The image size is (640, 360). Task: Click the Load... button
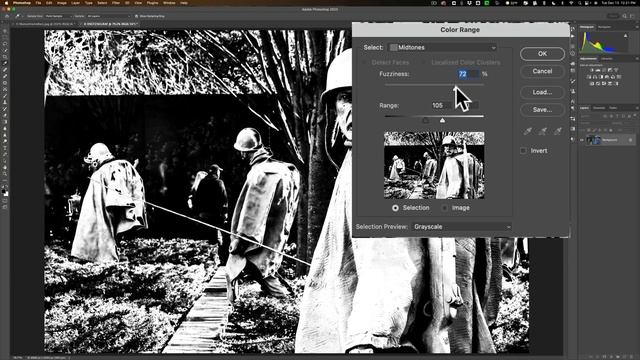[542, 92]
